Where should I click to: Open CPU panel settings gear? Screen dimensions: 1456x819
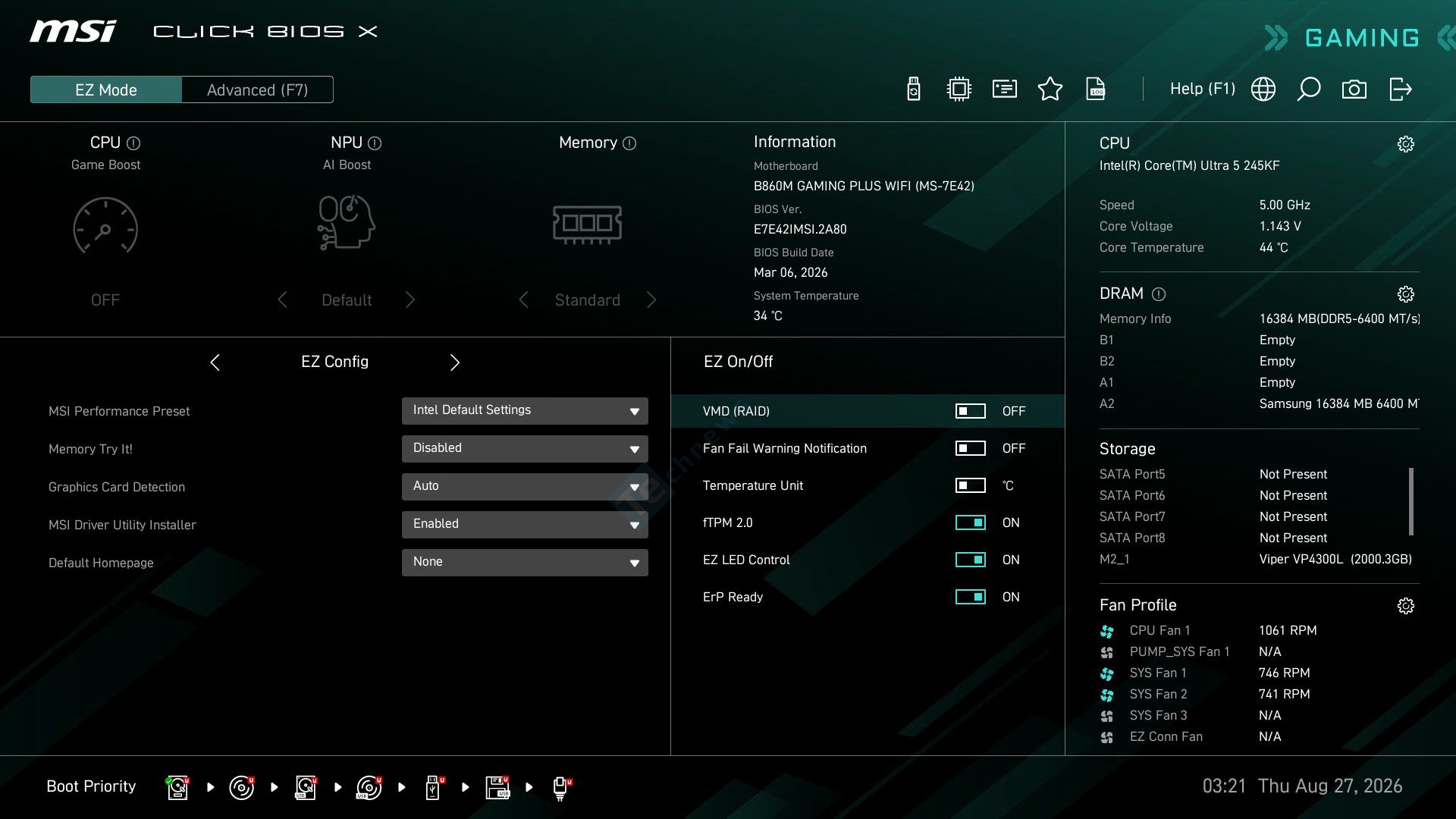[1406, 144]
